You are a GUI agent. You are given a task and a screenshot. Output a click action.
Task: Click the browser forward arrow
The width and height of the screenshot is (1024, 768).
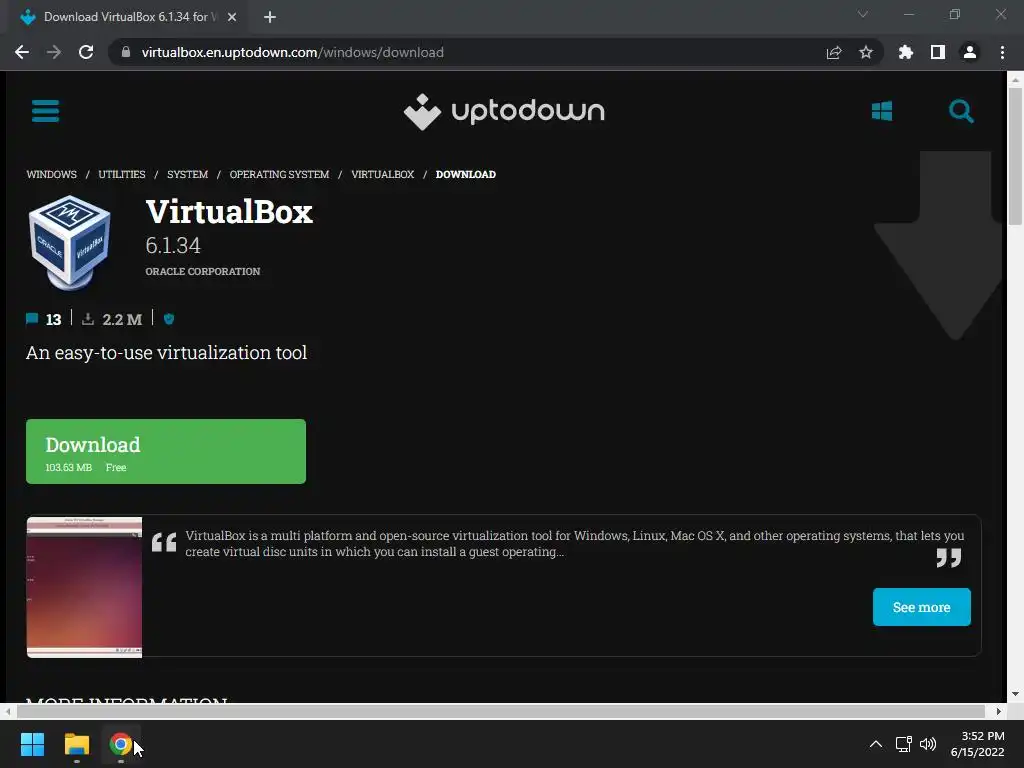pos(54,52)
